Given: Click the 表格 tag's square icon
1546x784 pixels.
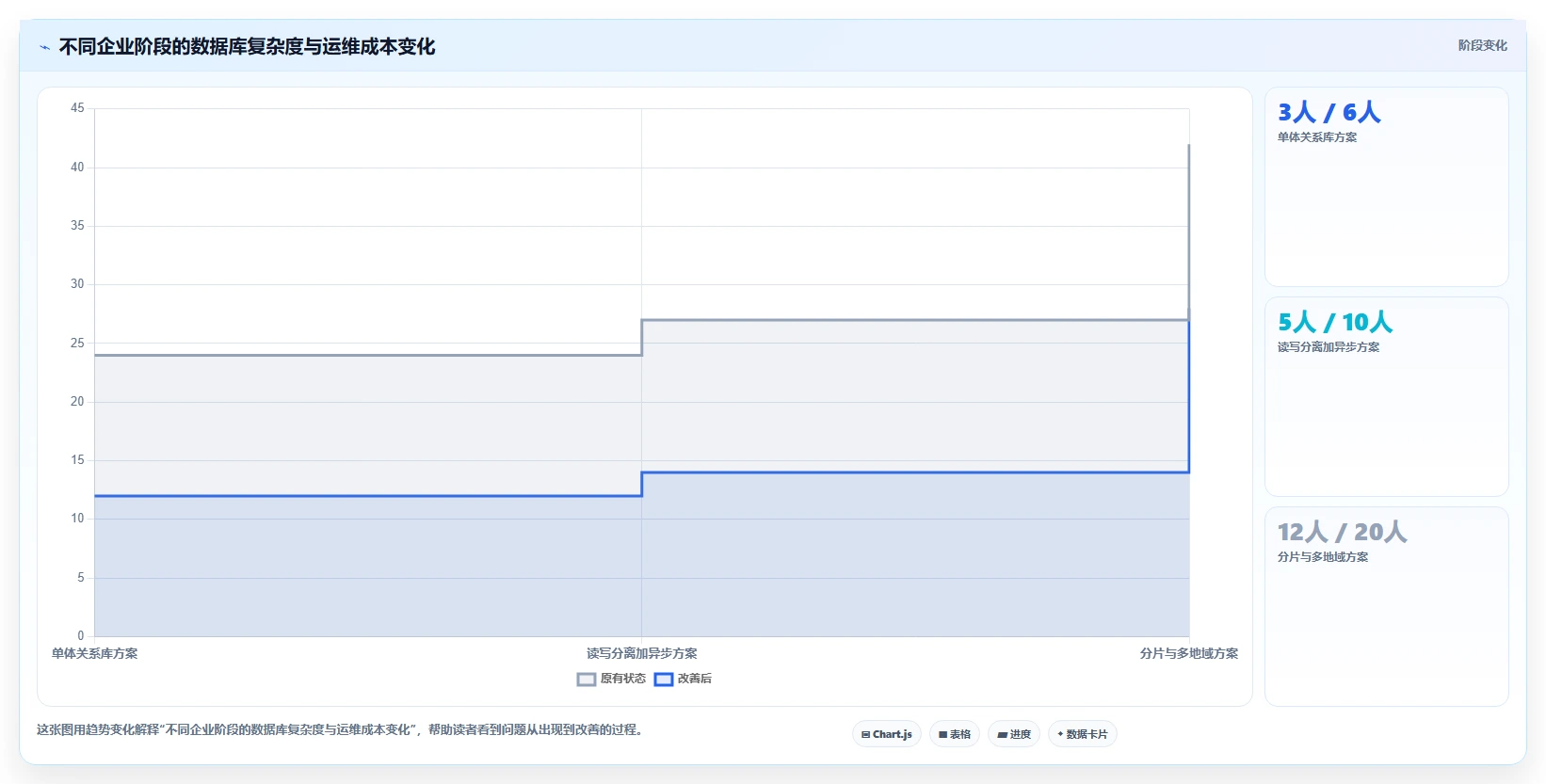Looking at the screenshot, I should [943, 734].
